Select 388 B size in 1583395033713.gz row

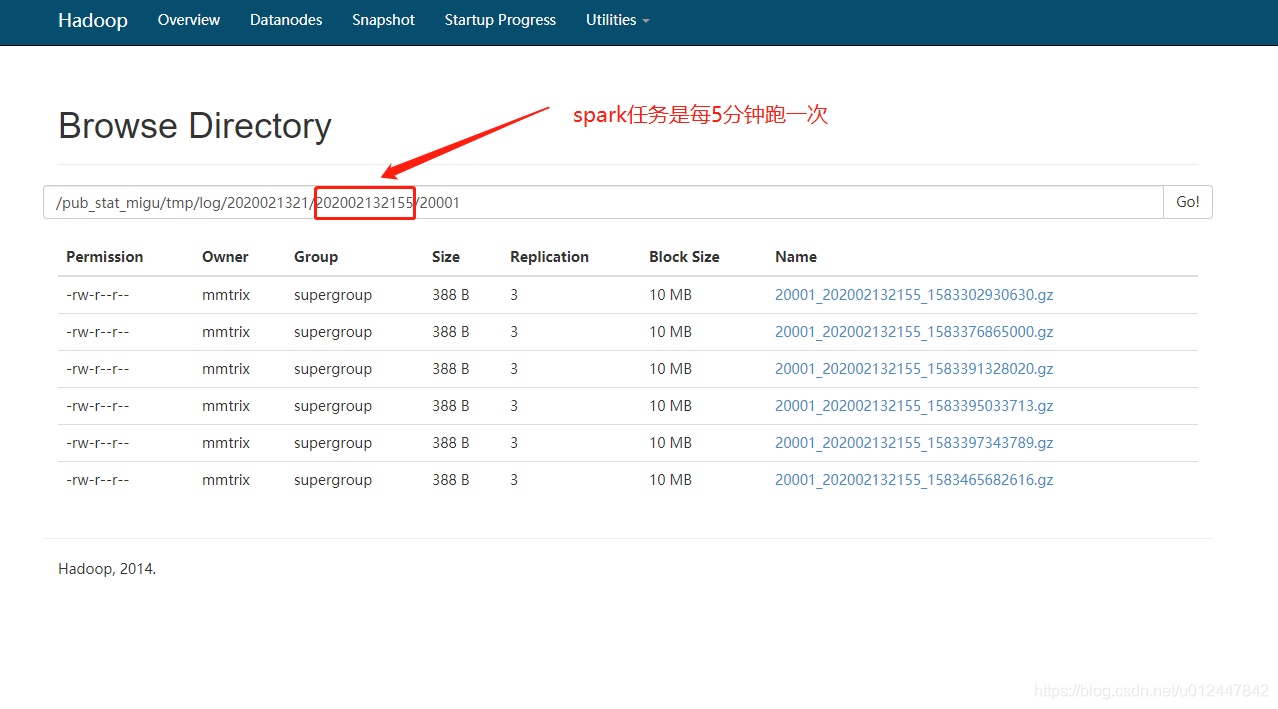(x=451, y=406)
